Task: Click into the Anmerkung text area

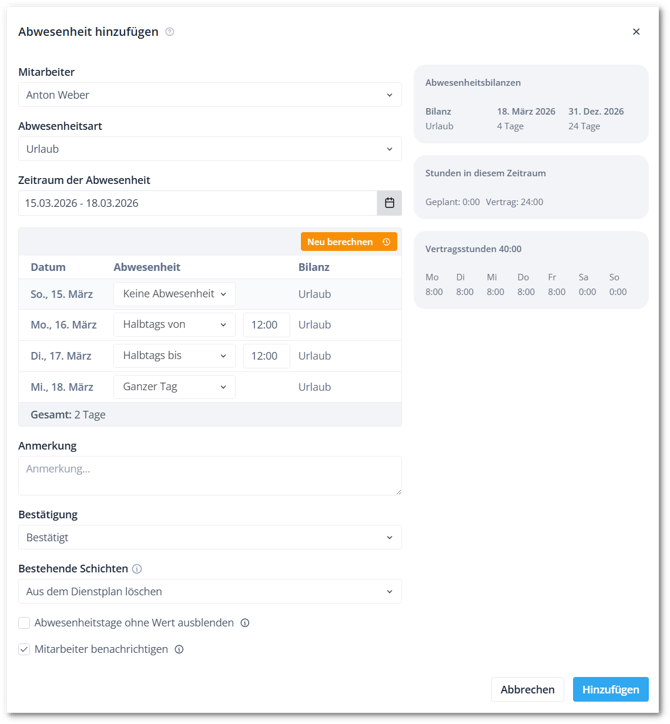Action: point(210,476)
